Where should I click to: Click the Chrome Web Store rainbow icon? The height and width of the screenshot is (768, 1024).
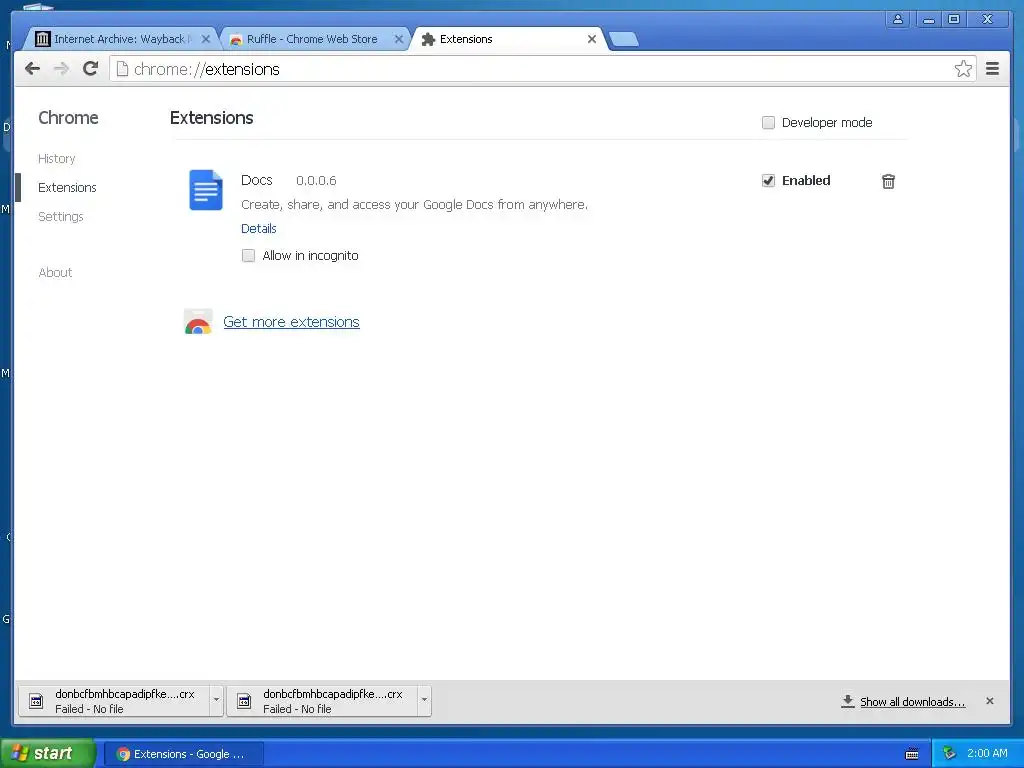click(x=198, y=322)
